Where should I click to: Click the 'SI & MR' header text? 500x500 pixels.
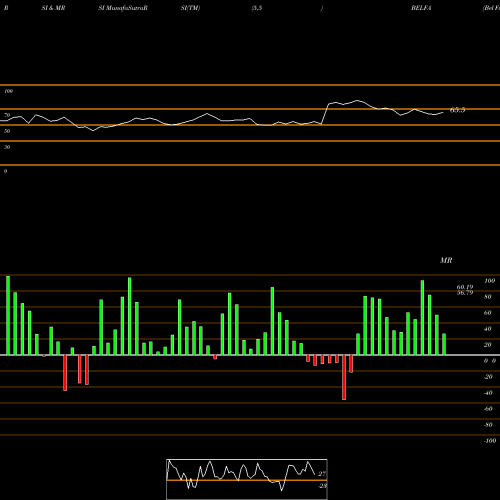[x=53, y=8]
